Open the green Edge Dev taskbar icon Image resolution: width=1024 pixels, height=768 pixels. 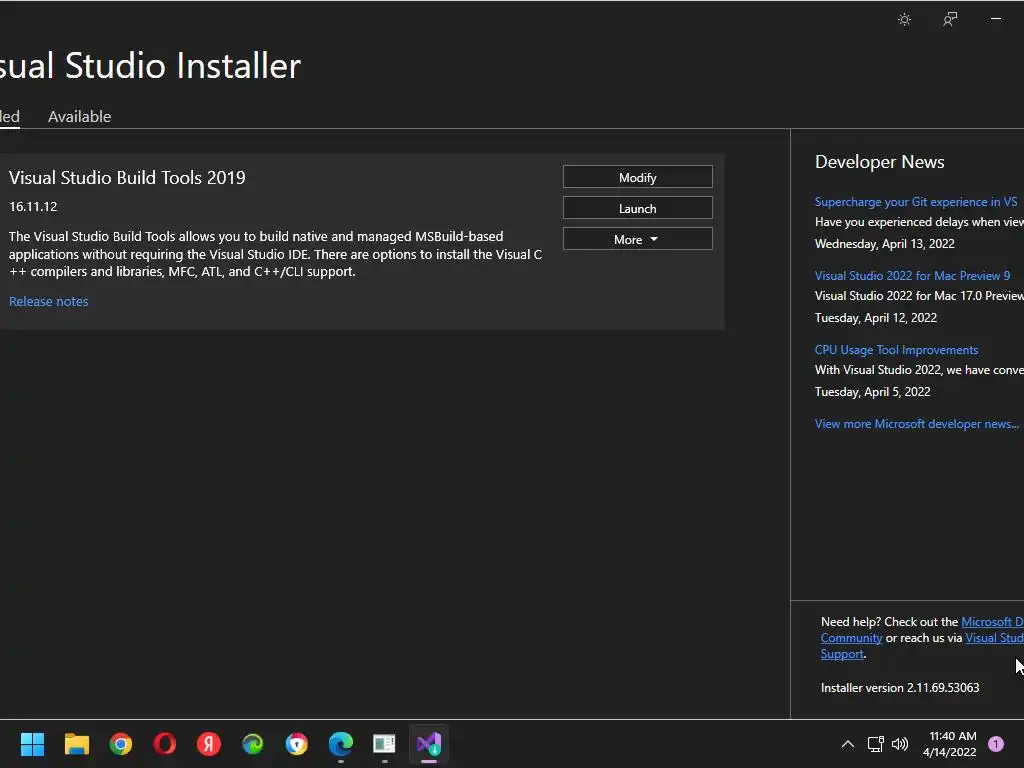point(253,744)
